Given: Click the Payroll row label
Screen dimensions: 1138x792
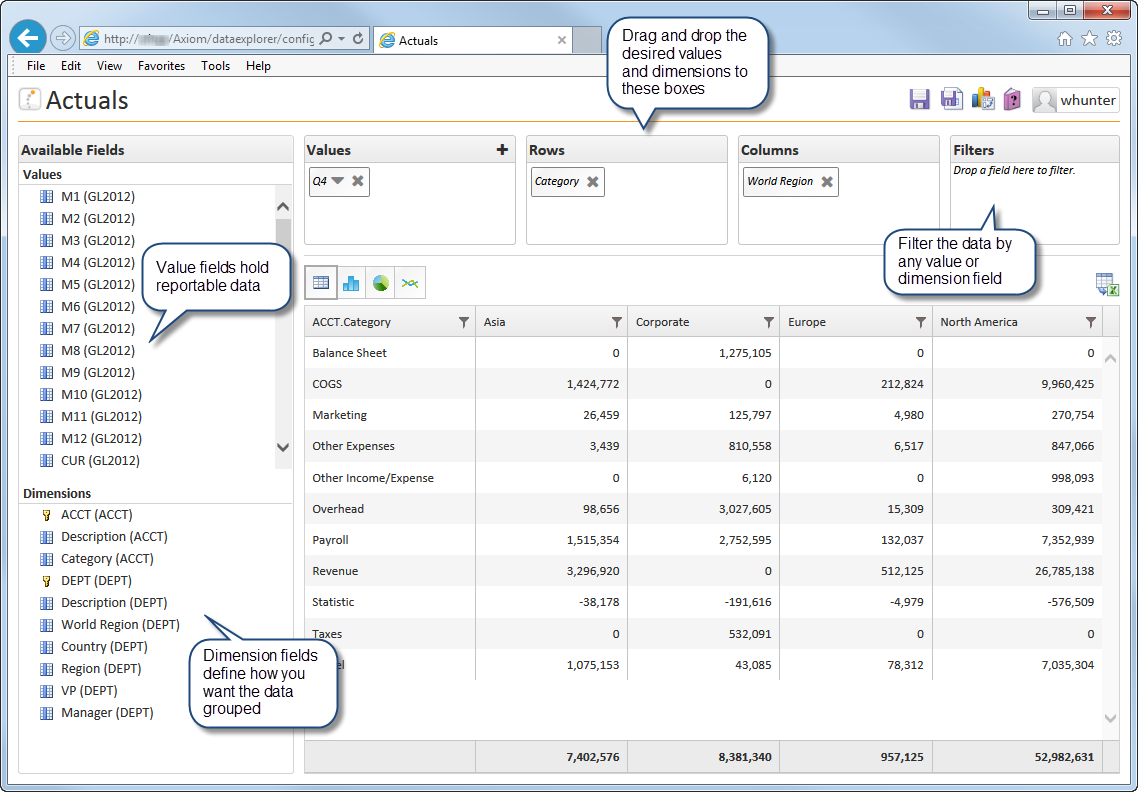Looking at the screenshot, I should (330, 540).
